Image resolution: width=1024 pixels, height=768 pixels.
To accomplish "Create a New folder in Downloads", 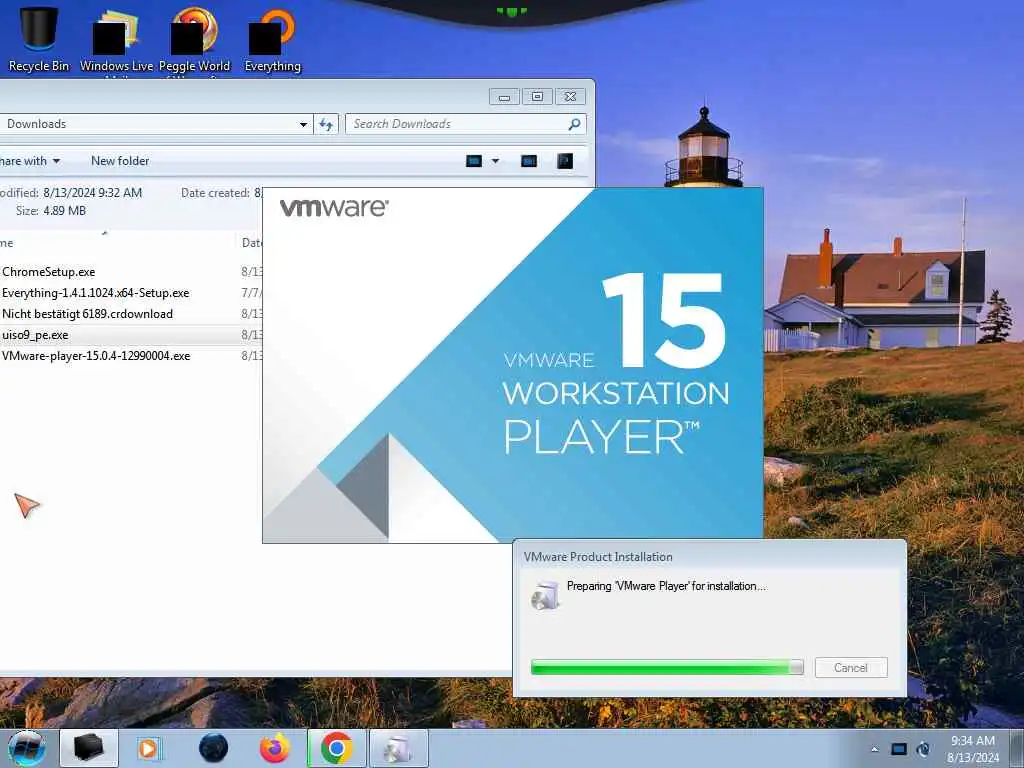I will (x=120, y=161).
